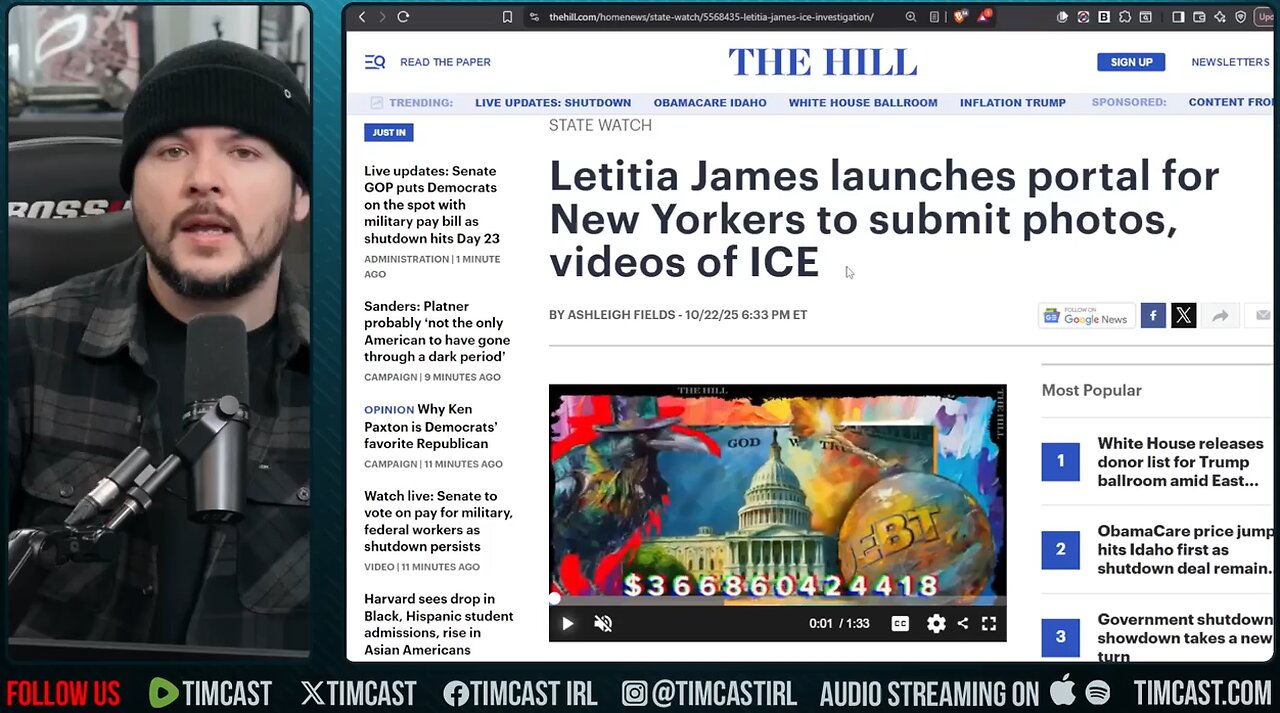Go back with the browser back arrow

coord(362,17)
